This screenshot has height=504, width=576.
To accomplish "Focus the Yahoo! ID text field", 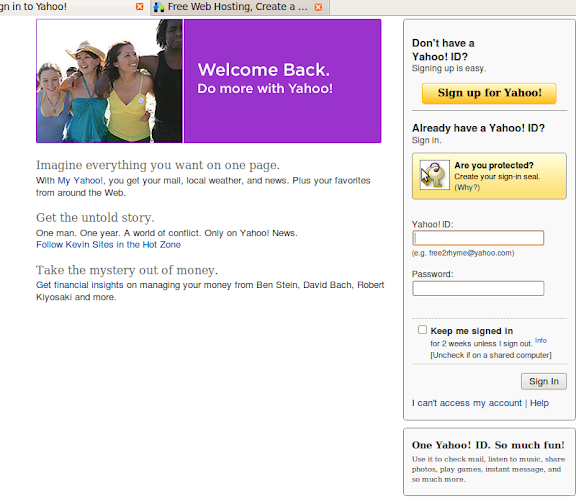I will [x=478, y=238].
